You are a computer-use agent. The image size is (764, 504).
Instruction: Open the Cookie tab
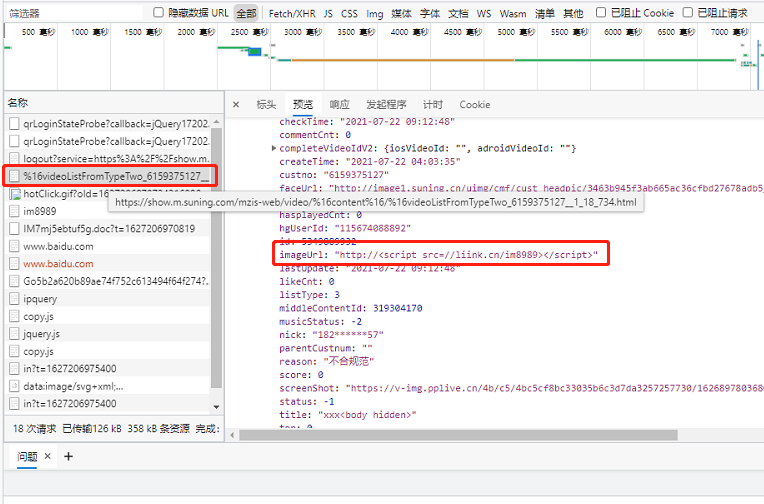[475, 104]
